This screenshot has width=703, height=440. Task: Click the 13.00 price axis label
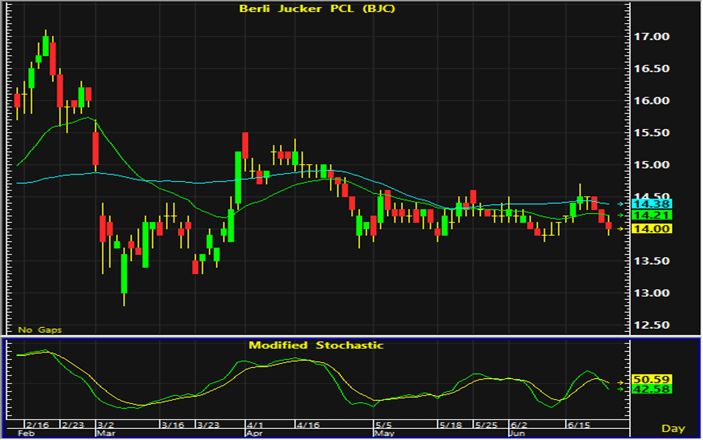pos(651,293)
